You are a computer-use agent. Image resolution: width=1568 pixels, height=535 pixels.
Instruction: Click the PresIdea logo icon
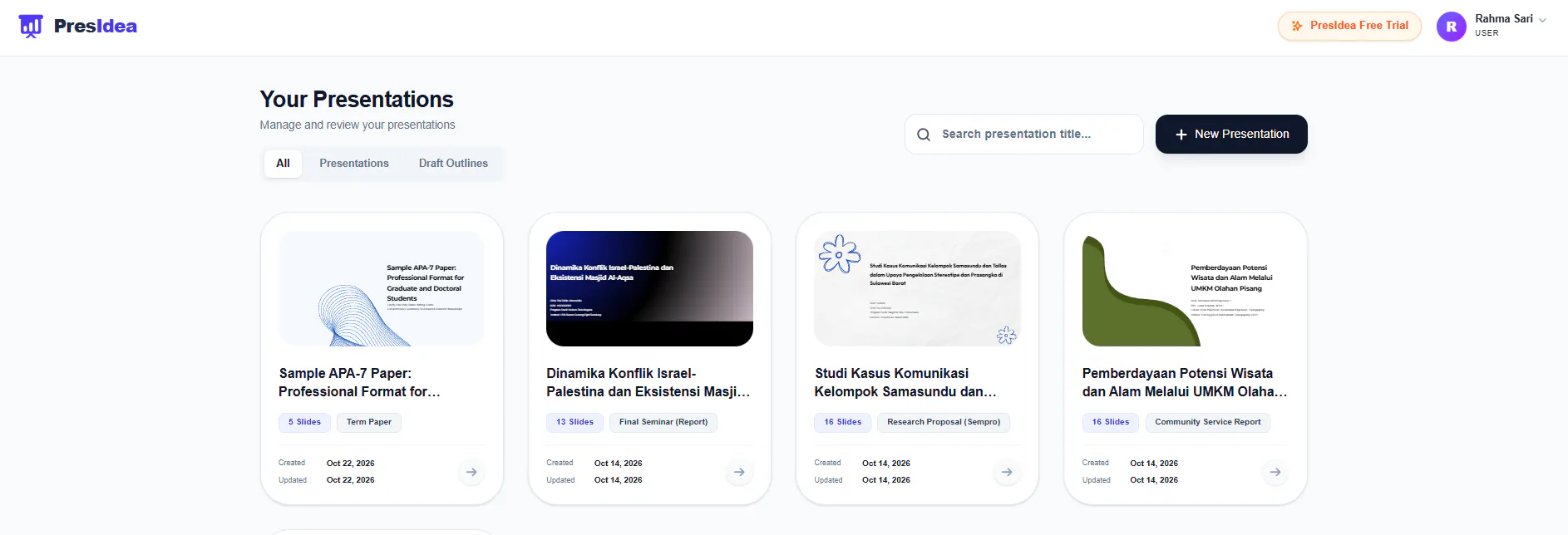click(31, 27)
